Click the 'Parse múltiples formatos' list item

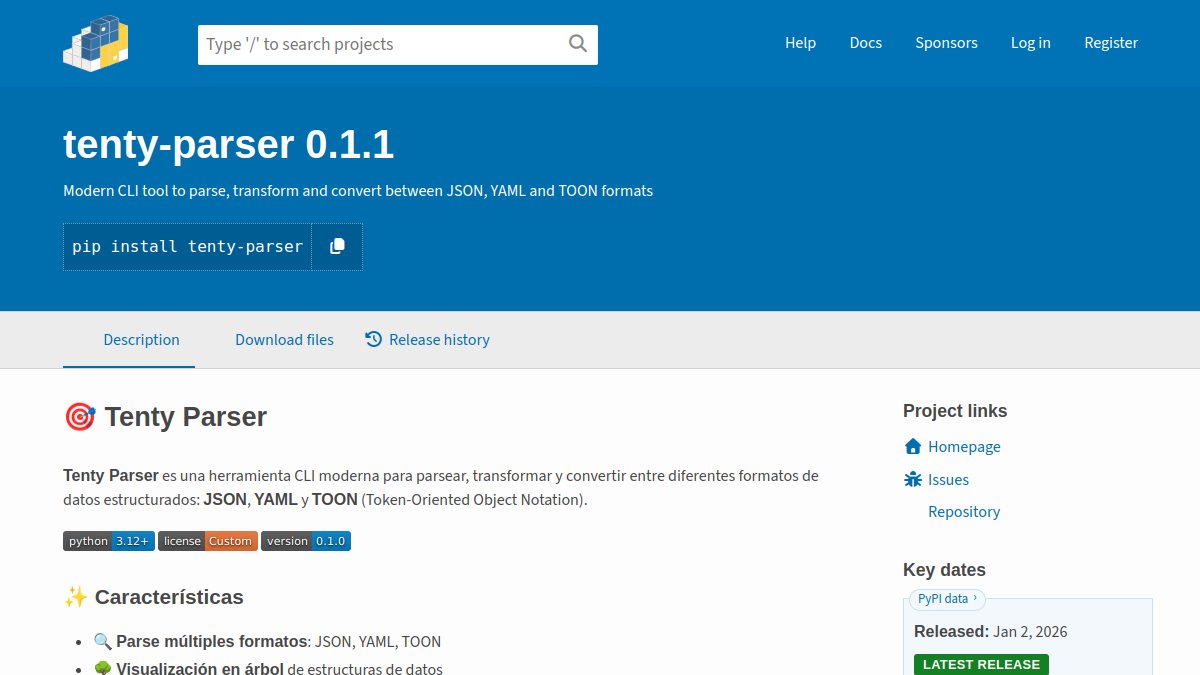pos(267,642)
